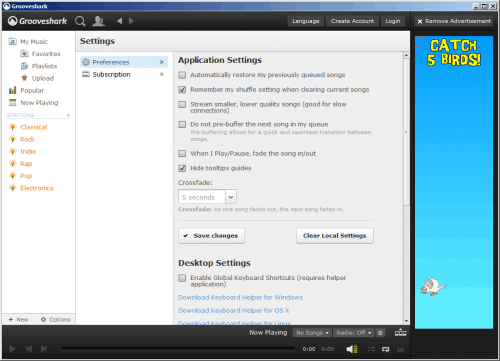This screenshot has width=500, height=361.
Task: Skip to previous track
Action: [x=29, y=349]
